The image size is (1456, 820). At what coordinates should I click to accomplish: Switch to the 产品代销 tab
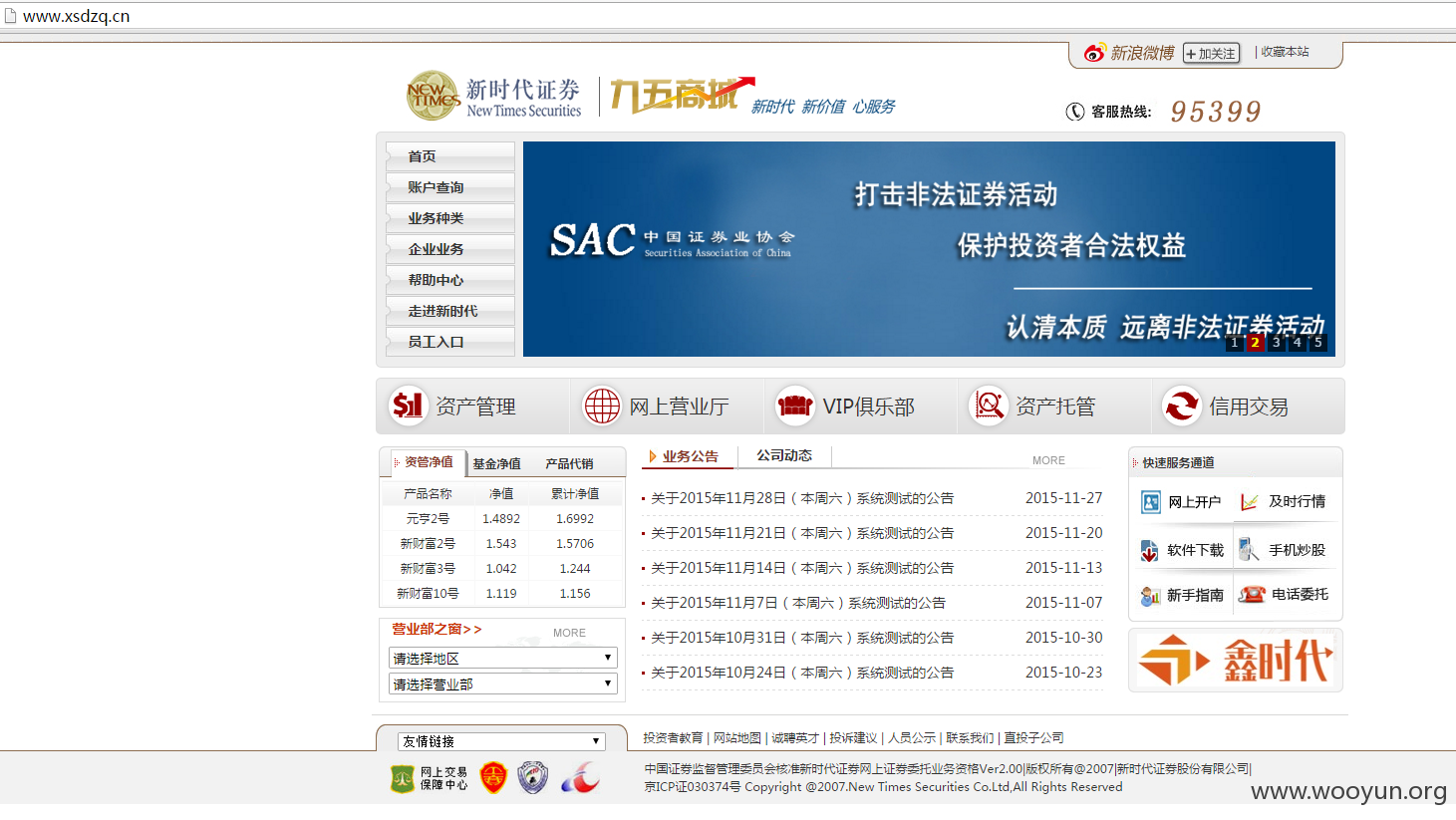click(569, 464)
